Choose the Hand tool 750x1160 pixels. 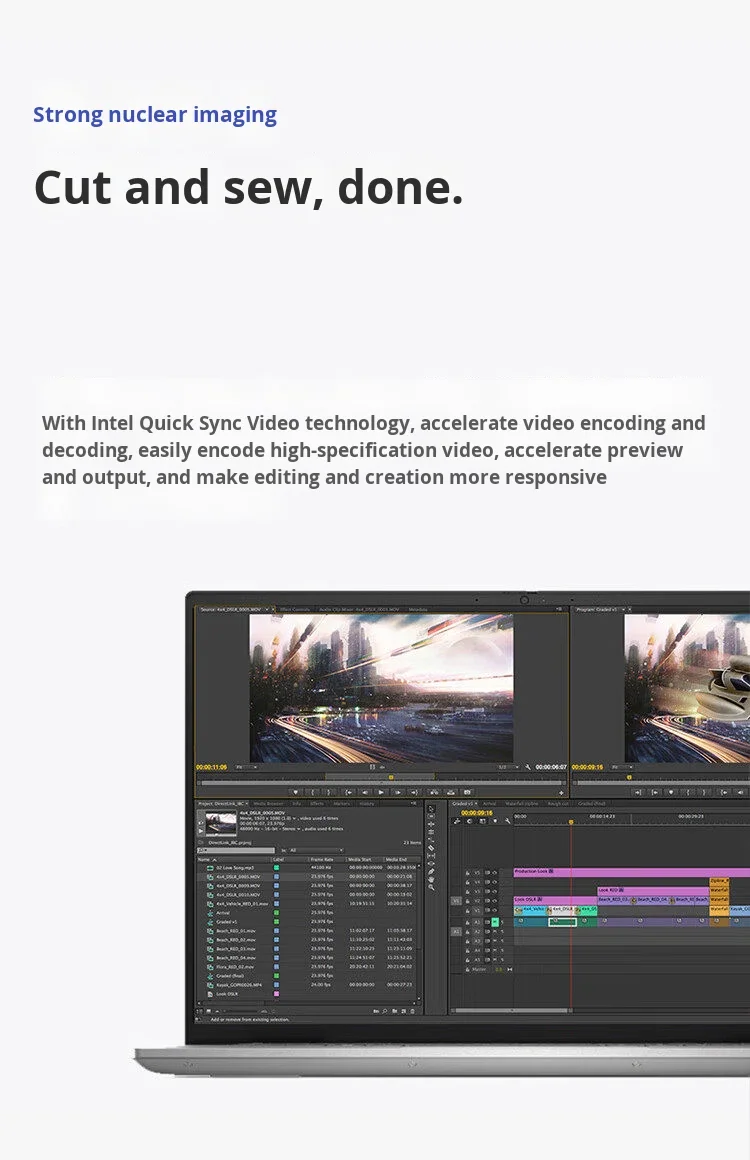coord(431,878)
